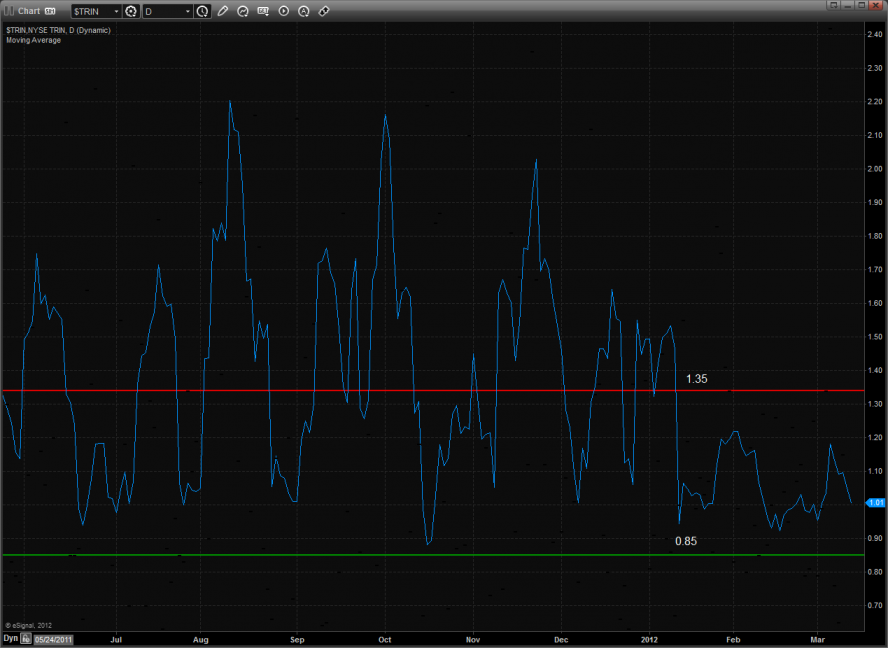The width and height of the screenshot is (888, 648).
Task: Click the Chart panel title label
Action: [x=28, y=11]
